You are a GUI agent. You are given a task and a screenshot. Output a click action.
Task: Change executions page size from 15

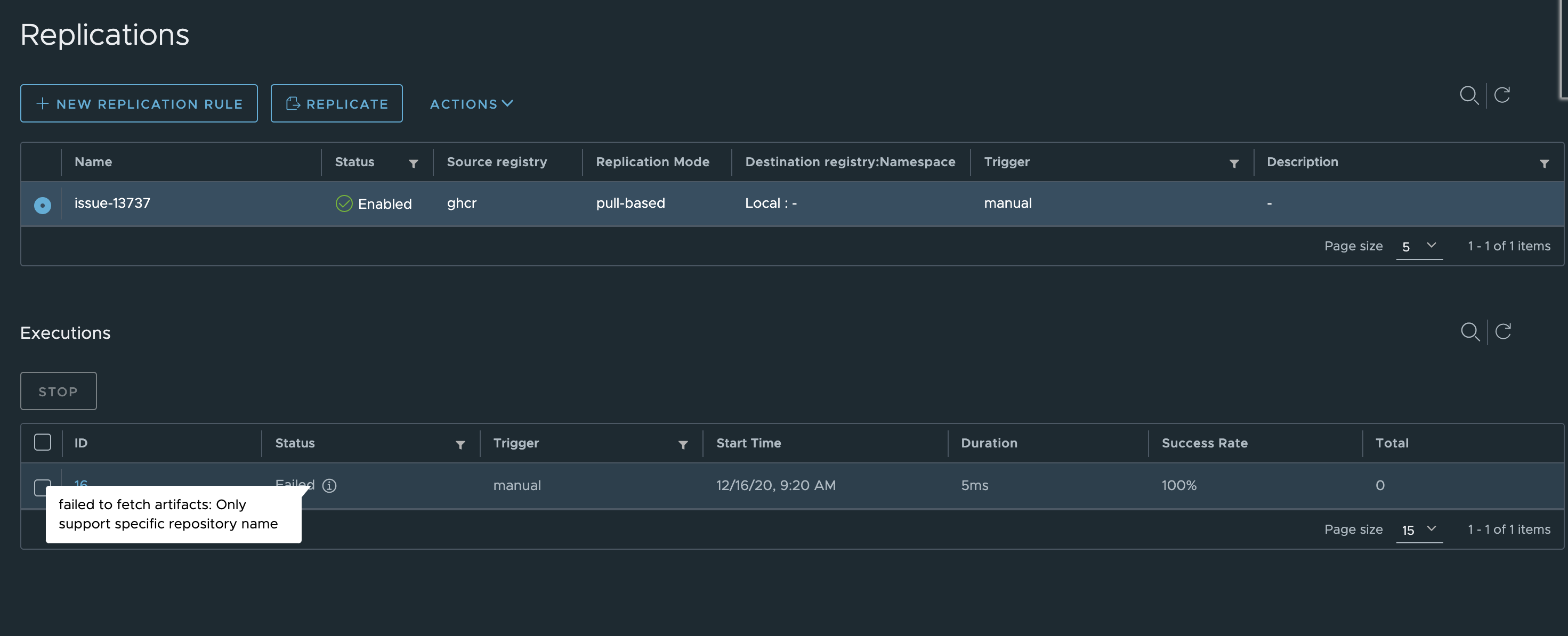coord(1419,530)
